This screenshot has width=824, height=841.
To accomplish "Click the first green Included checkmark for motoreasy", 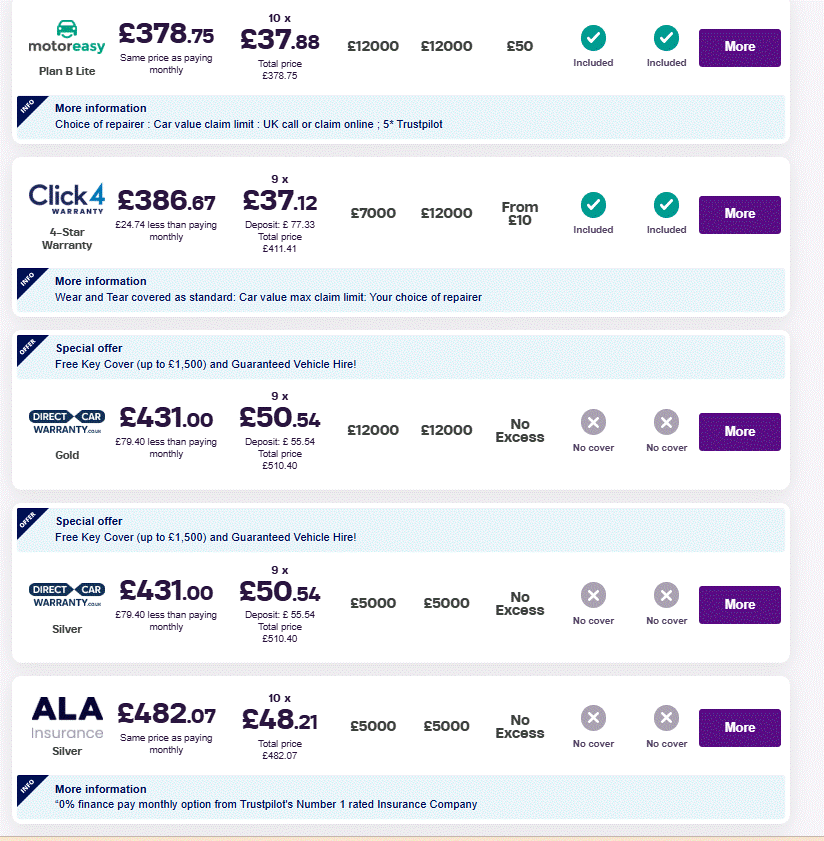I will tap(593, 38).
